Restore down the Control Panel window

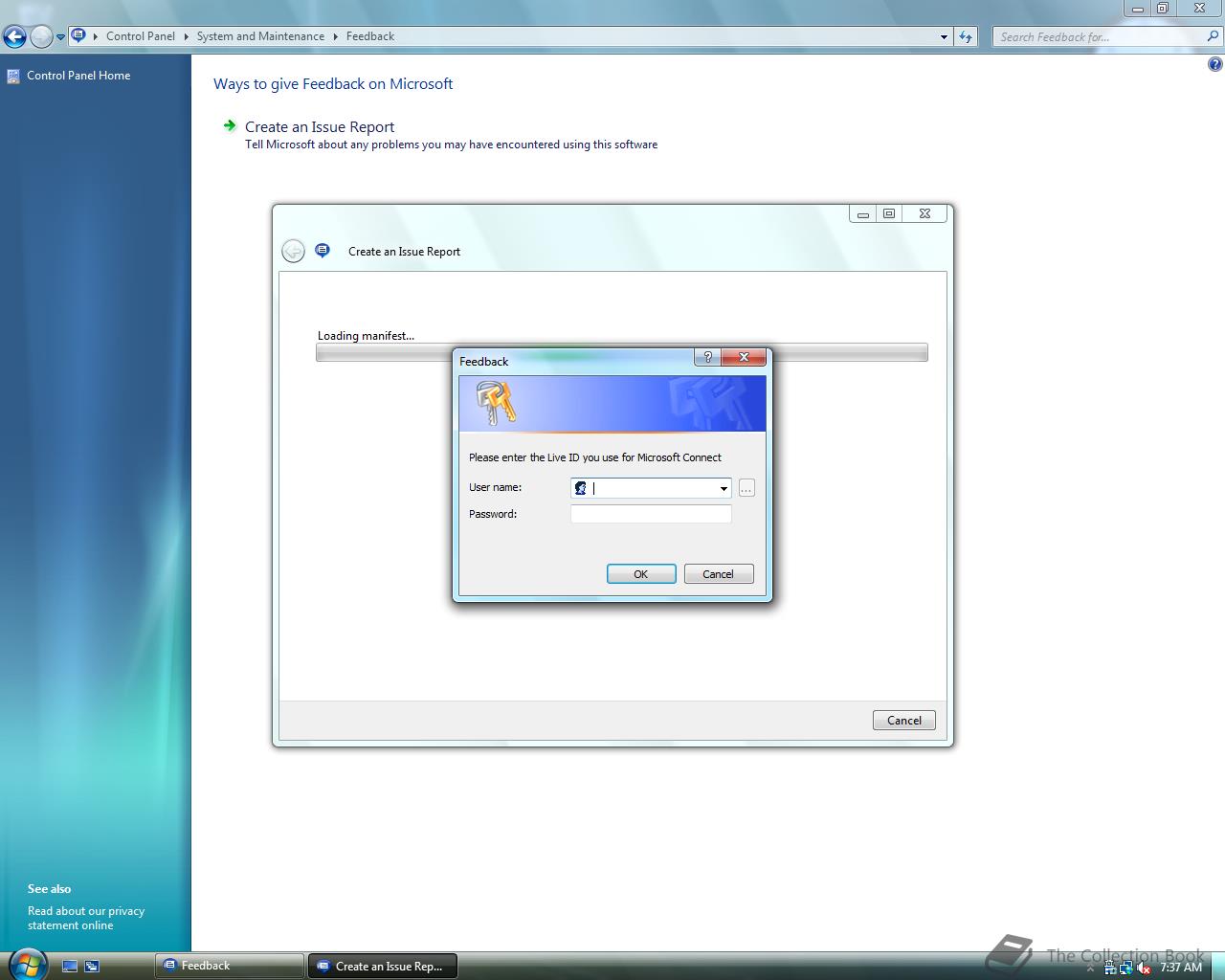[1163, 8]
